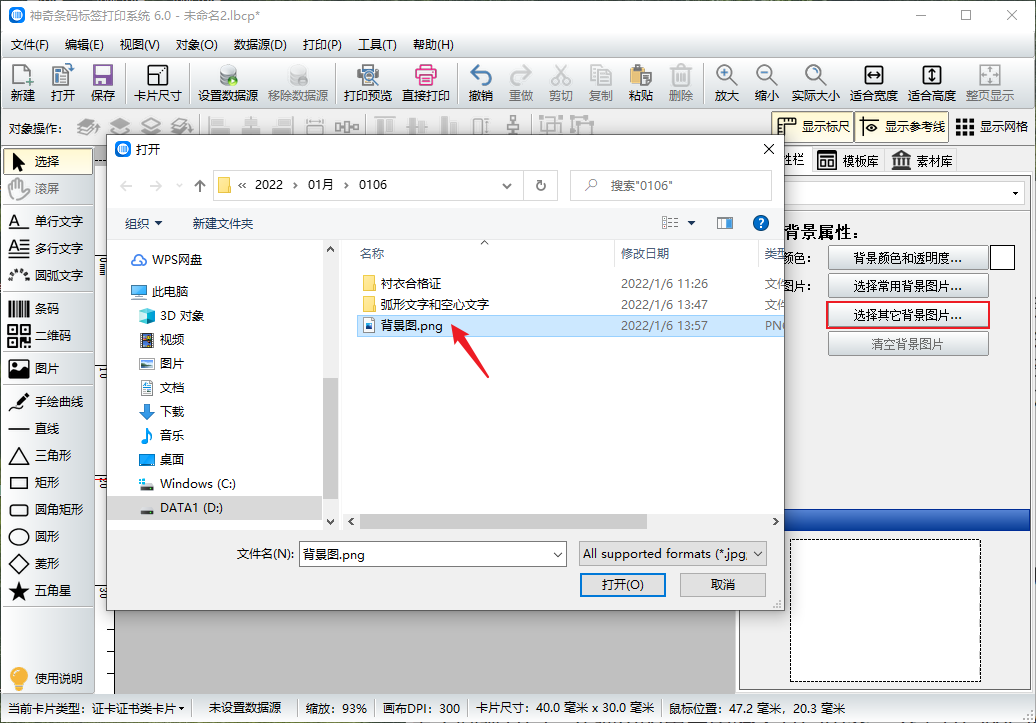This screenshot has width=1036, height=723.
Task: Click 选择常用背景图片 button
Action: pos(908,286)
